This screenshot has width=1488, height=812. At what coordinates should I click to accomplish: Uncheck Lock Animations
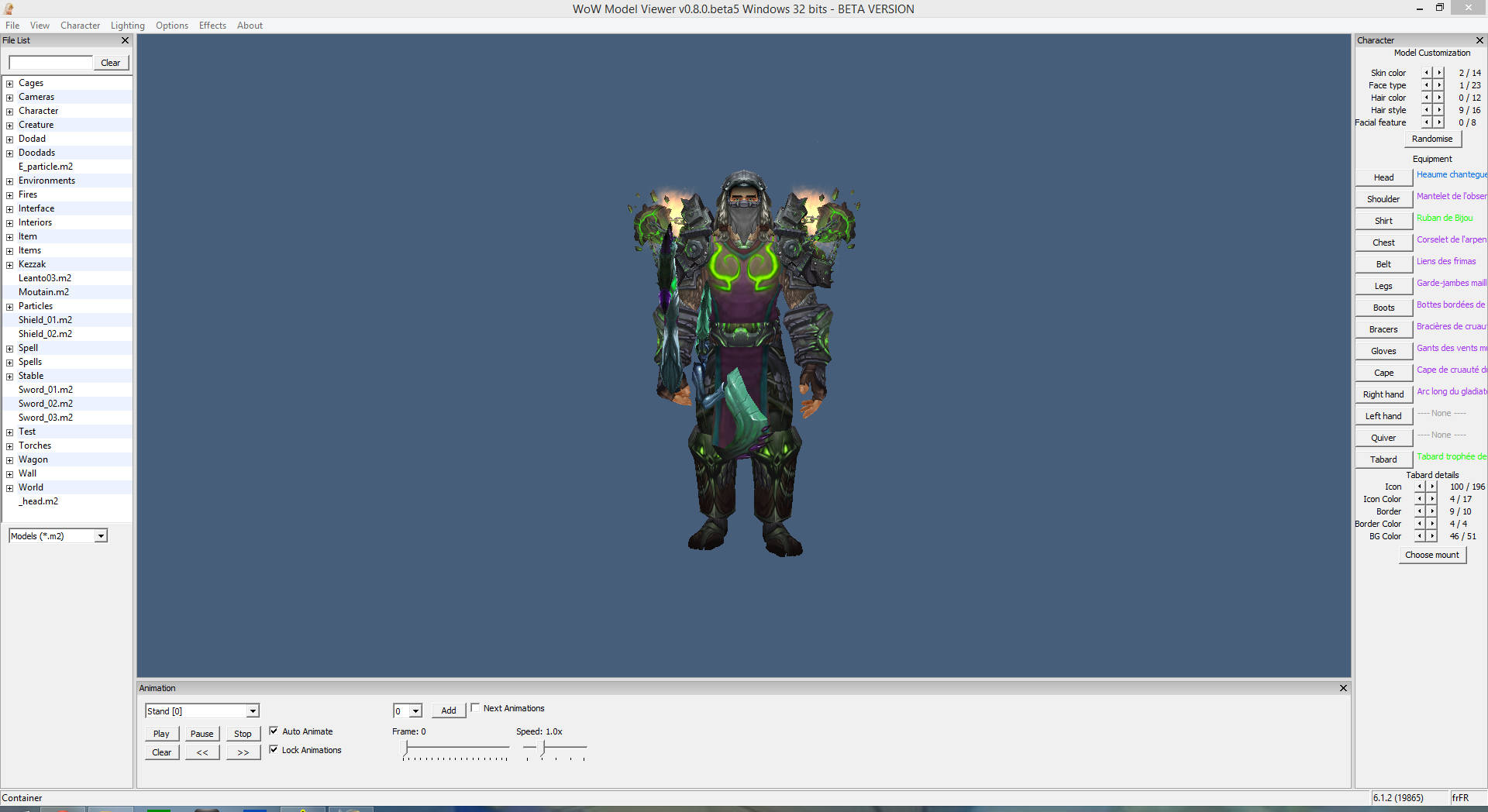[x=274, y=749]
